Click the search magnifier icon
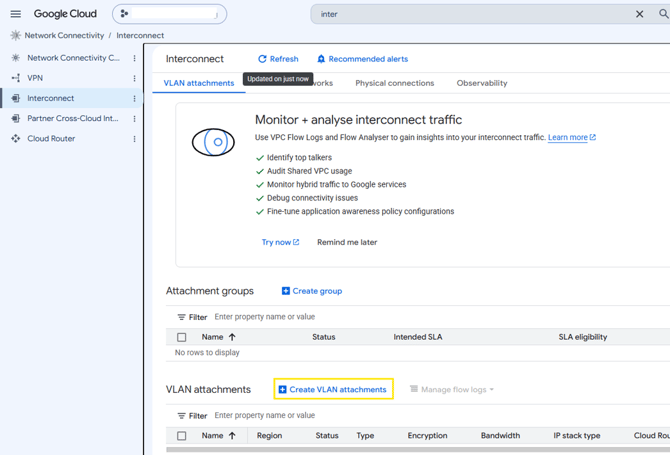This screenshot has height=455, width=670. tap(663, 14)
